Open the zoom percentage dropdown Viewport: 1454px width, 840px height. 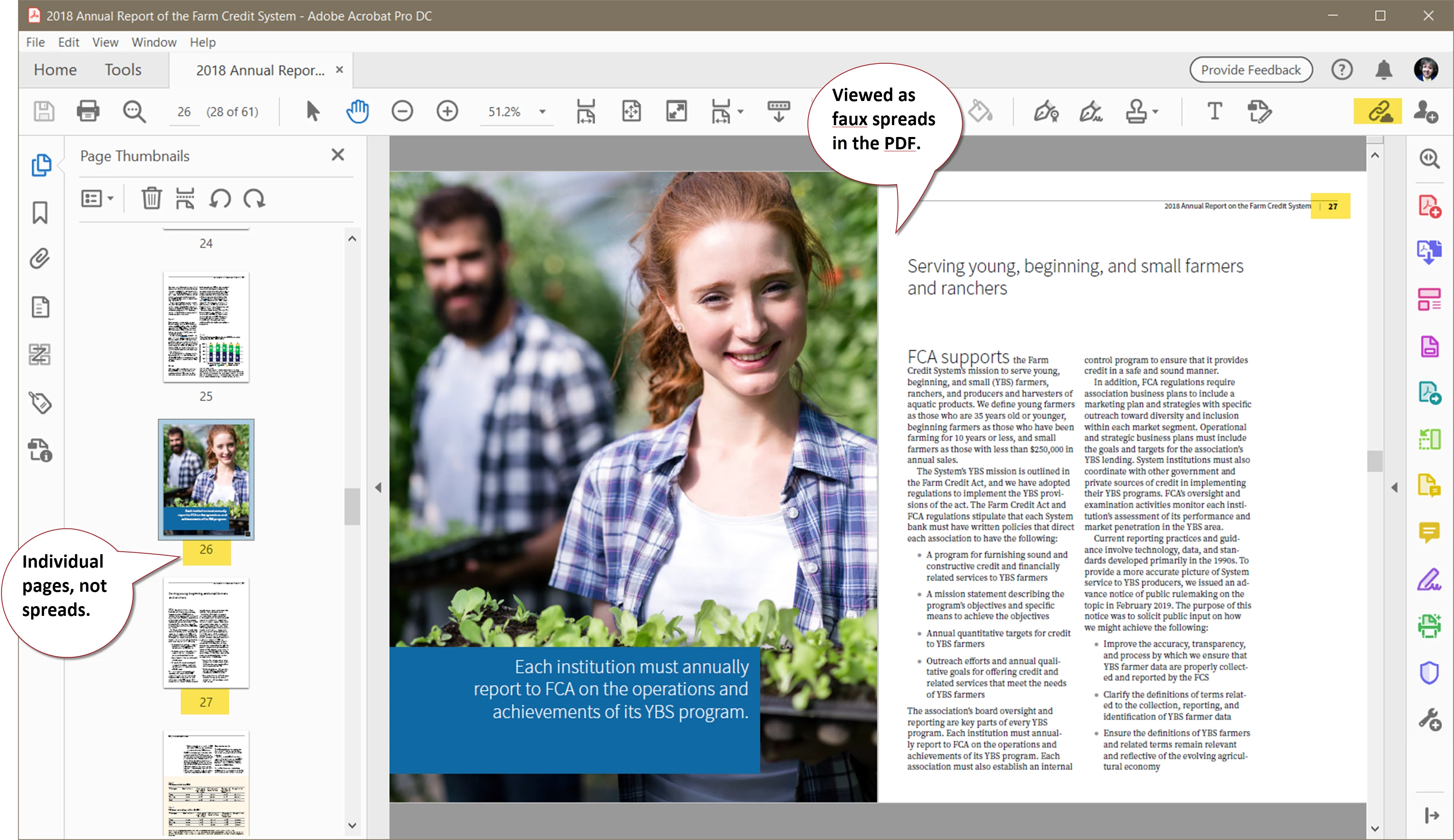coord(542,111)
